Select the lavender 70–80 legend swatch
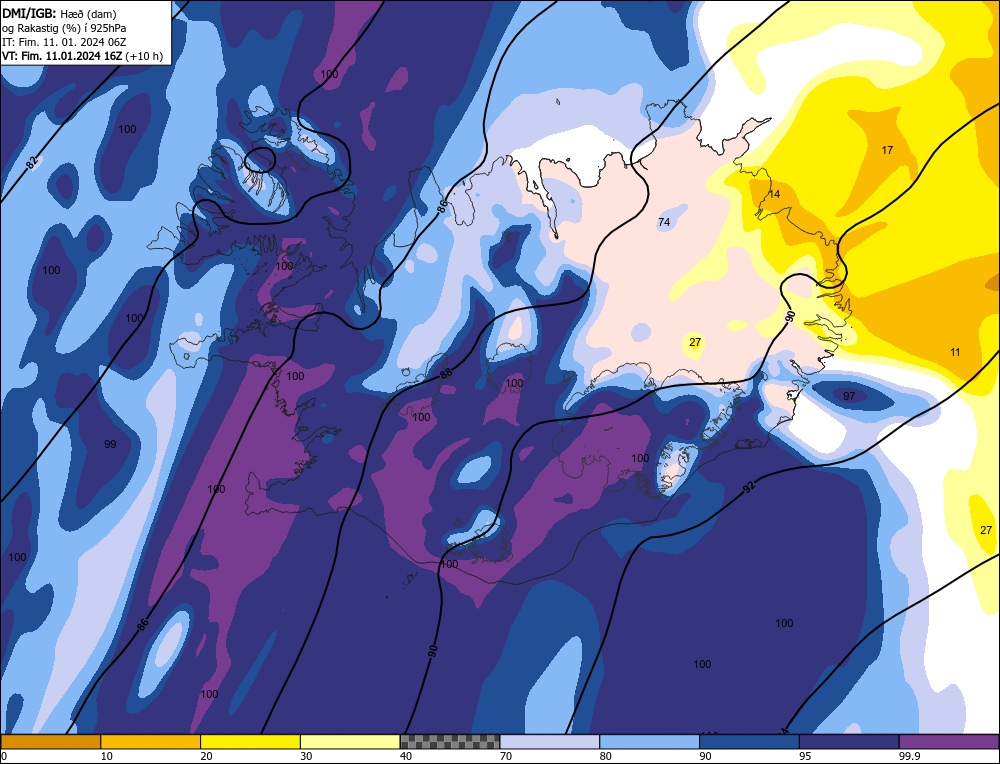Viewport: 1000px width, 764px height. 550,742
